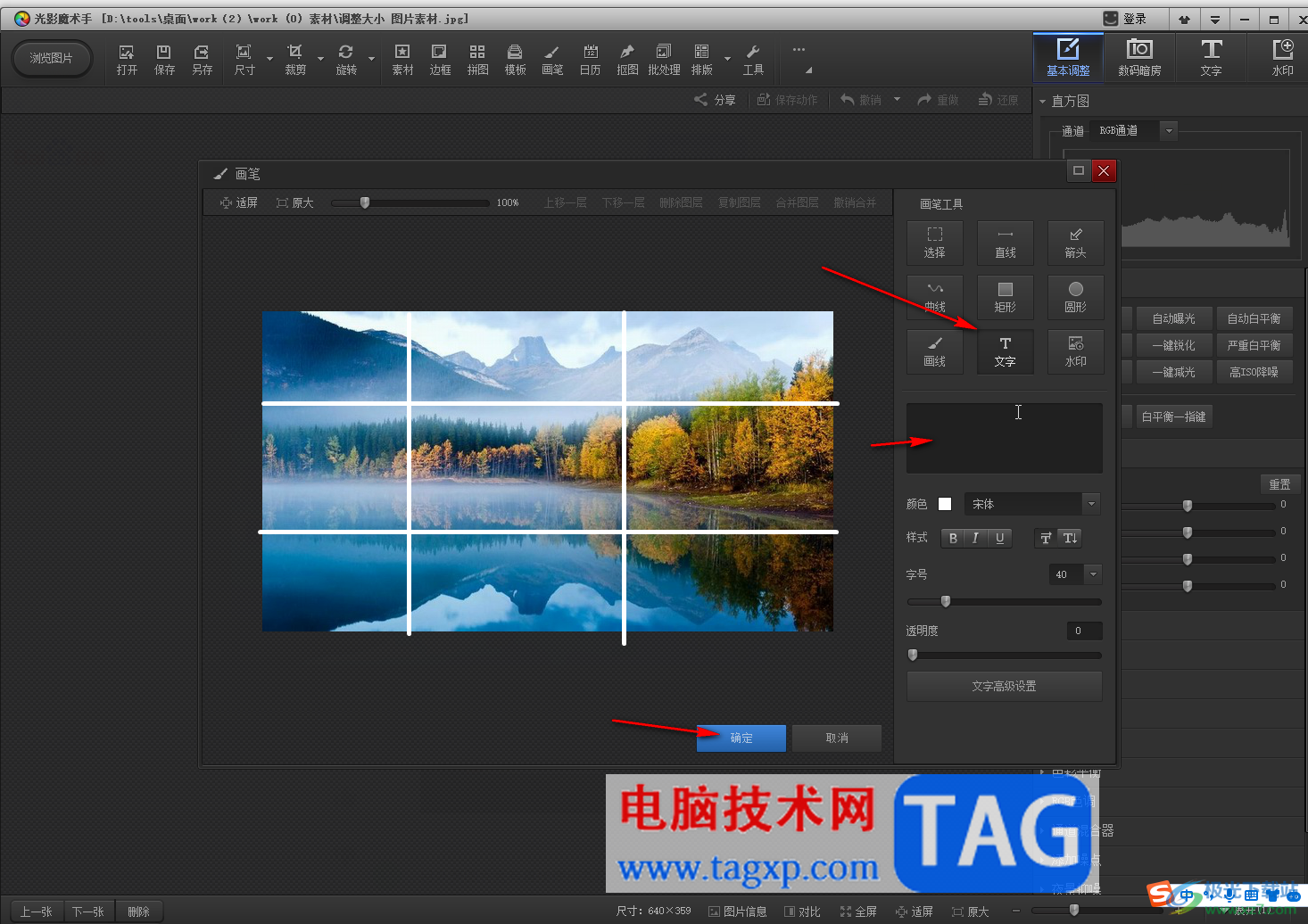Toggle bold text style B
Screen dimensions: 1308x924
[953, 538]
